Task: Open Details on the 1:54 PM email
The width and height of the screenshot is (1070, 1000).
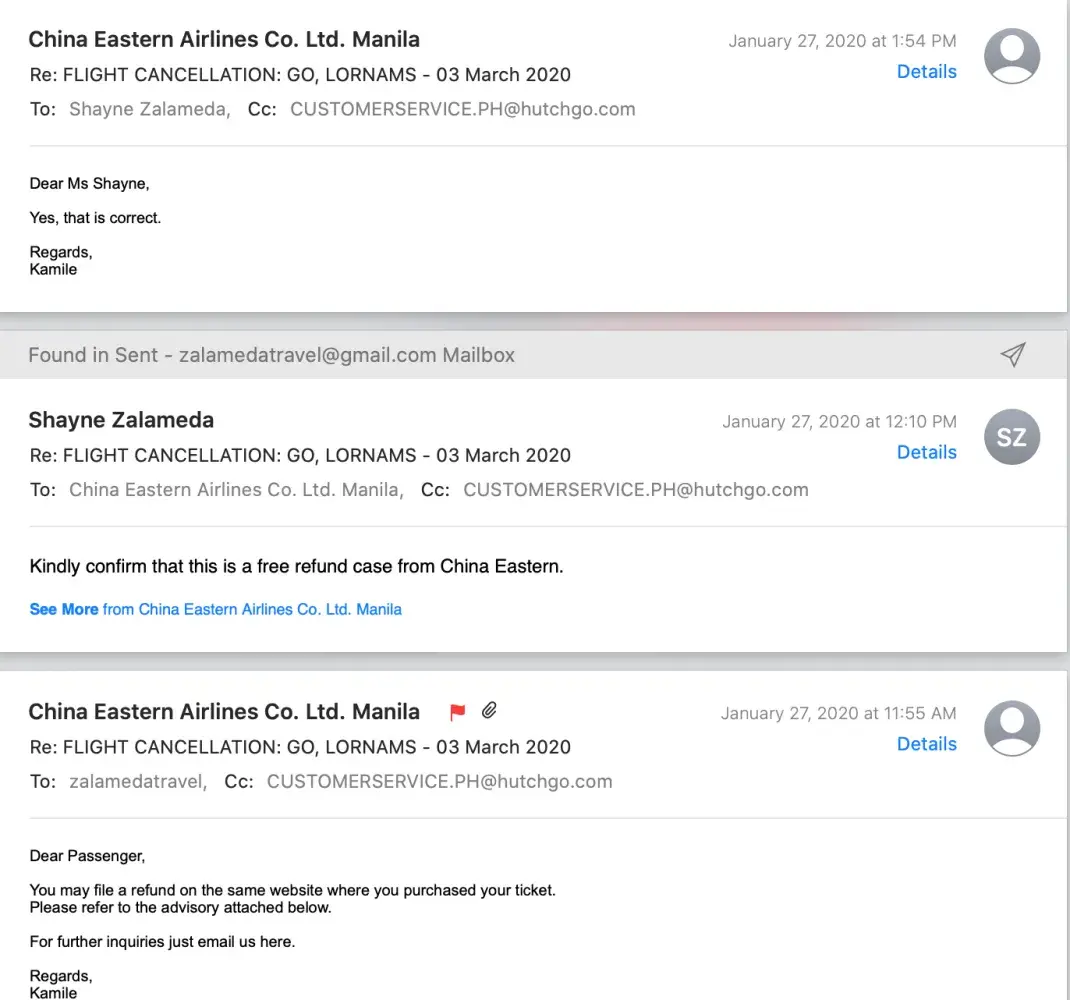Action: pos(926,72)
